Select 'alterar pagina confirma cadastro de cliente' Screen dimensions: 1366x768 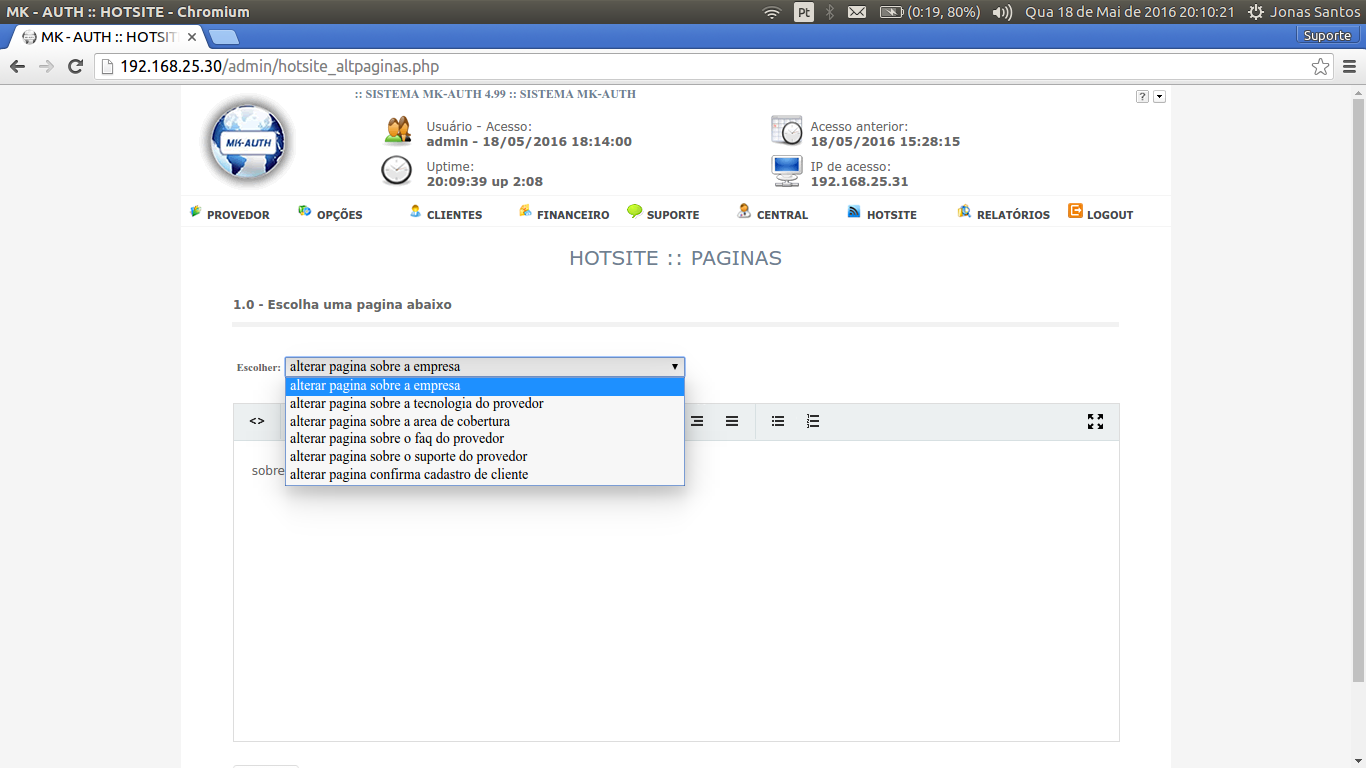click(409, 475)
